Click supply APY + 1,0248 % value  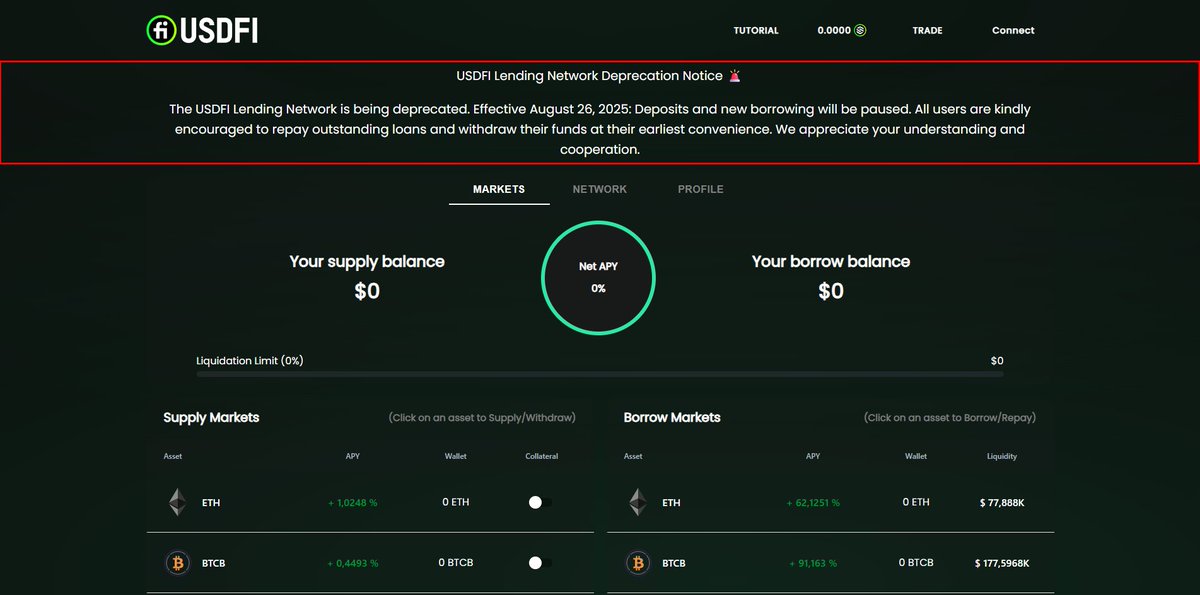coord(353,503)
